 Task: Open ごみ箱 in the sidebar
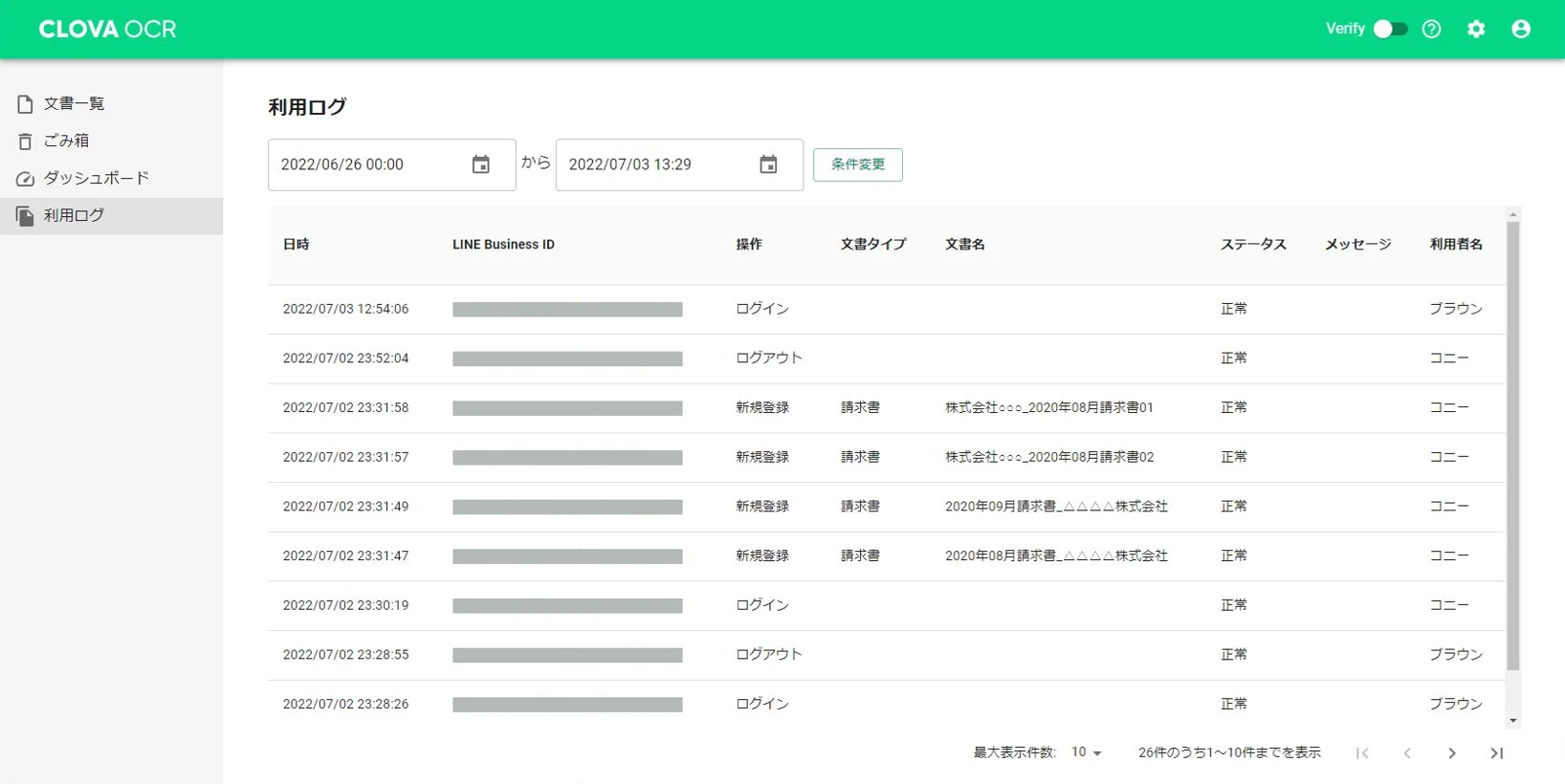coord(66,141)
